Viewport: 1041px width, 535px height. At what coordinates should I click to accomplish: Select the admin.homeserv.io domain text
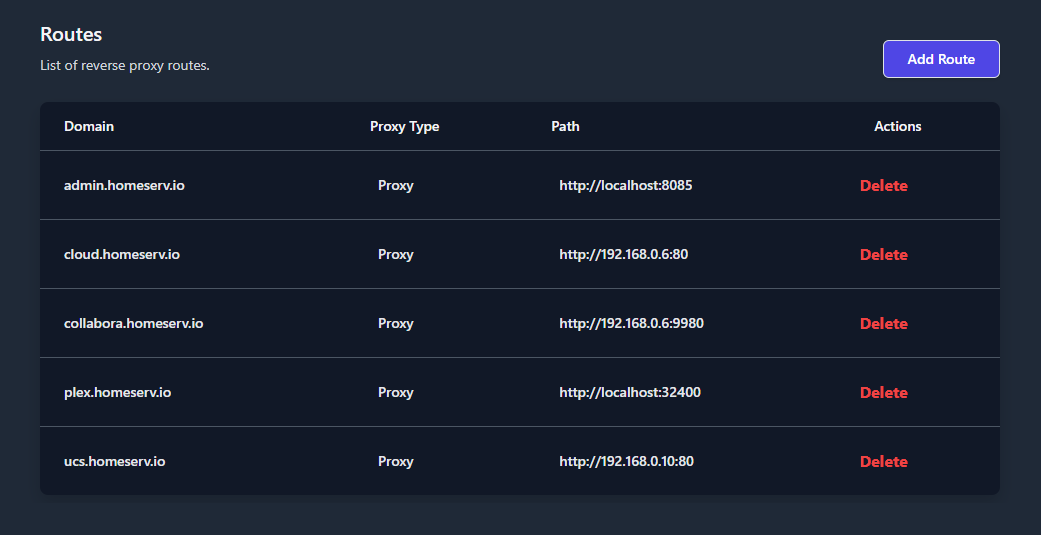(124, 186)
